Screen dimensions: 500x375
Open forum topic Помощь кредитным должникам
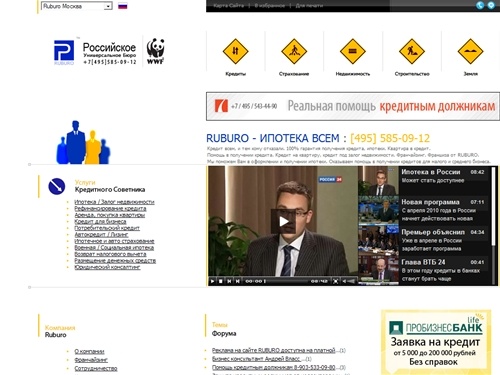273,367
